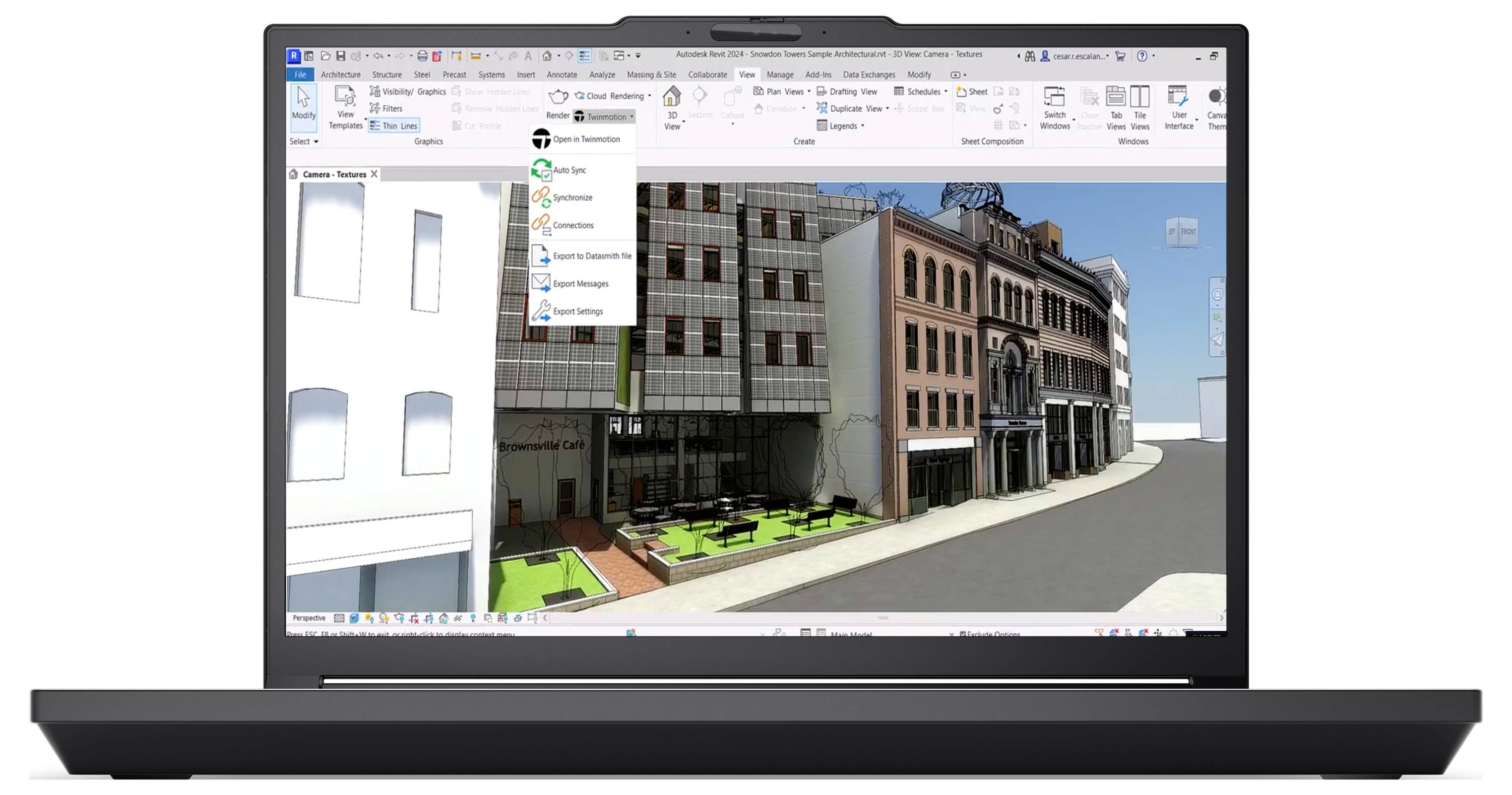Viewport: 1512px width, 795px height.
Task: Apply visibility Filters from the Graphics panel
Action: point(392,108)
